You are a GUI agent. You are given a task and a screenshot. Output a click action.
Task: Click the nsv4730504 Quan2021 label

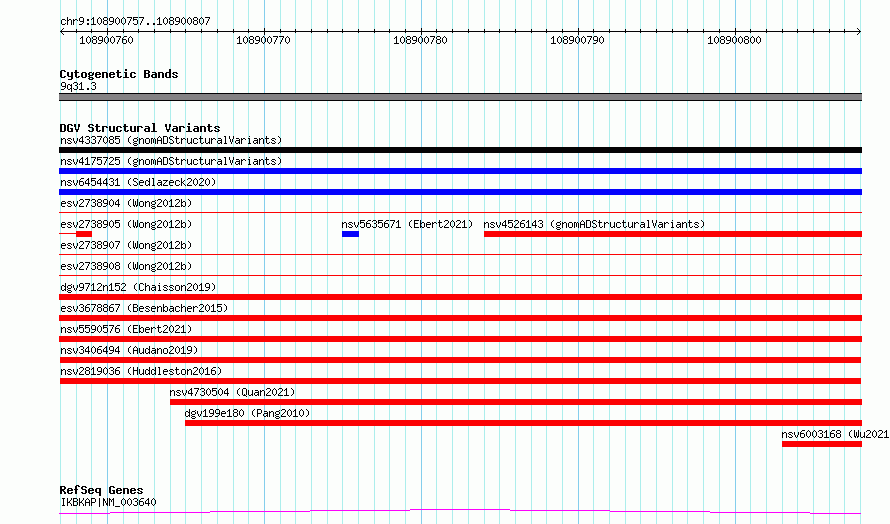click(x=232, y=392)
